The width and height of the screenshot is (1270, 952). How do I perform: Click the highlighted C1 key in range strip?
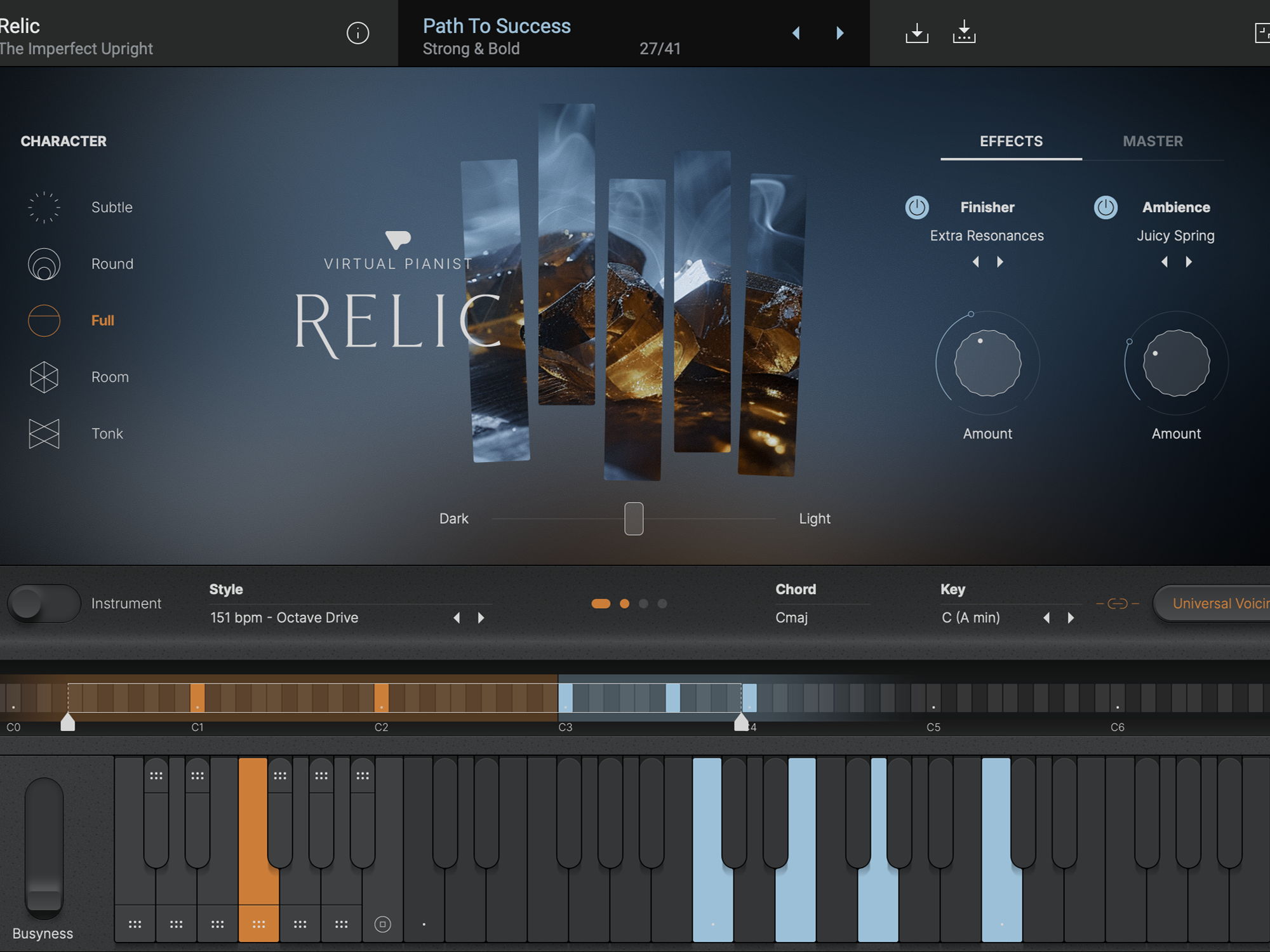tap(197, 697)
